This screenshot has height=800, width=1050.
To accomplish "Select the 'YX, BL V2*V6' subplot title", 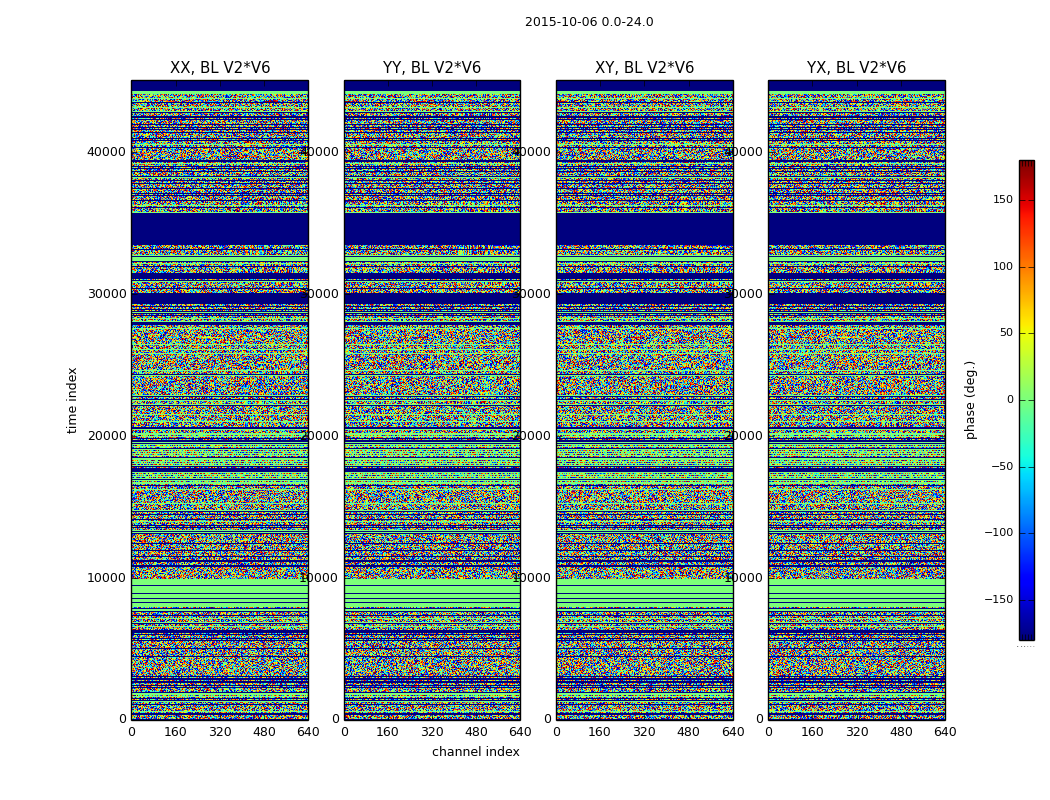I will click(x=856, y=68).
